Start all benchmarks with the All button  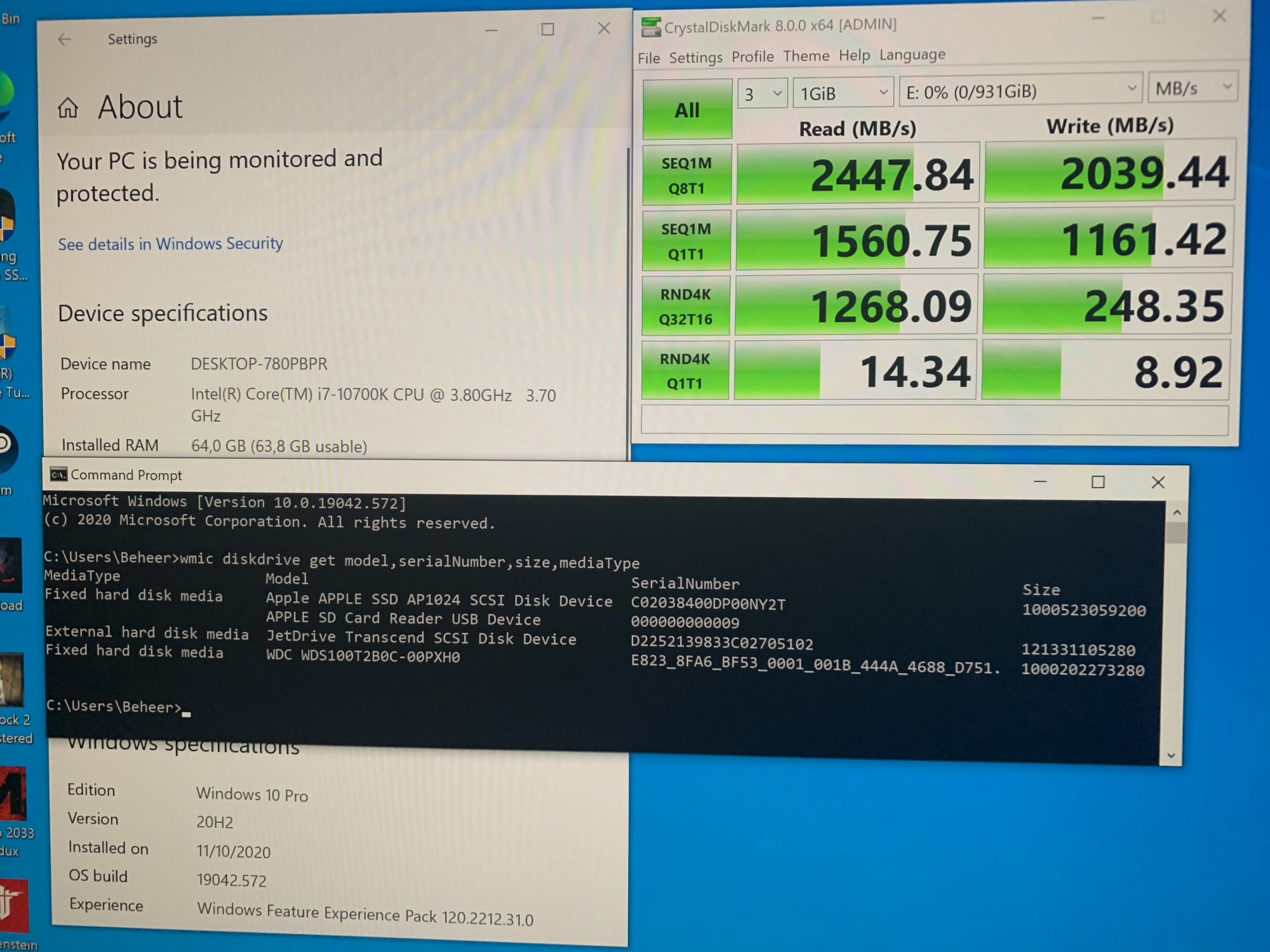[687, 110]
